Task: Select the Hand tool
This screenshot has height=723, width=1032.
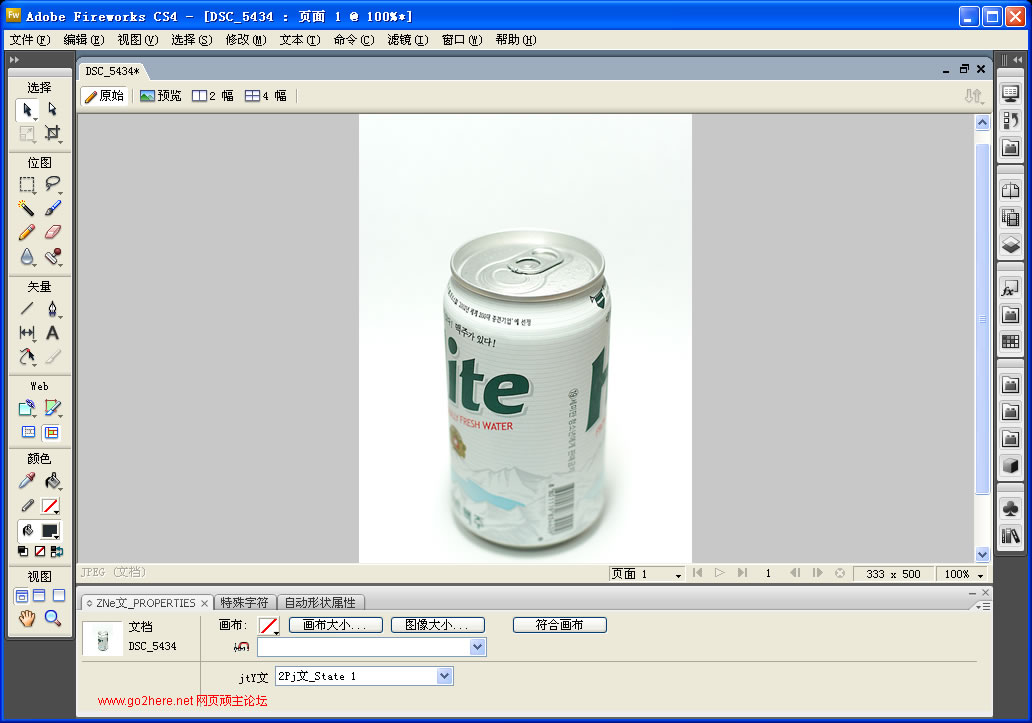Action: (27, 618)
